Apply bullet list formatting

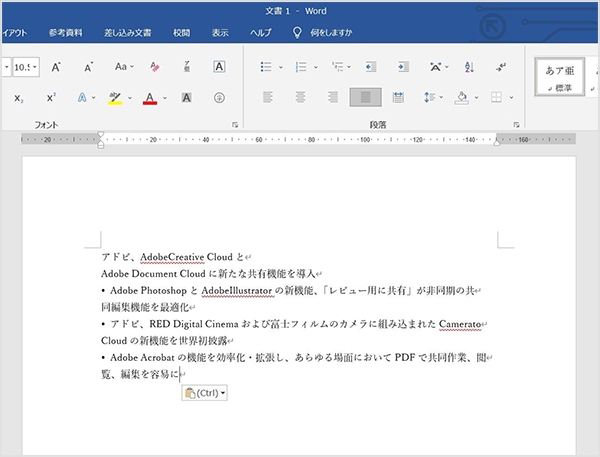pyautogui.click(x=266, y=67)
